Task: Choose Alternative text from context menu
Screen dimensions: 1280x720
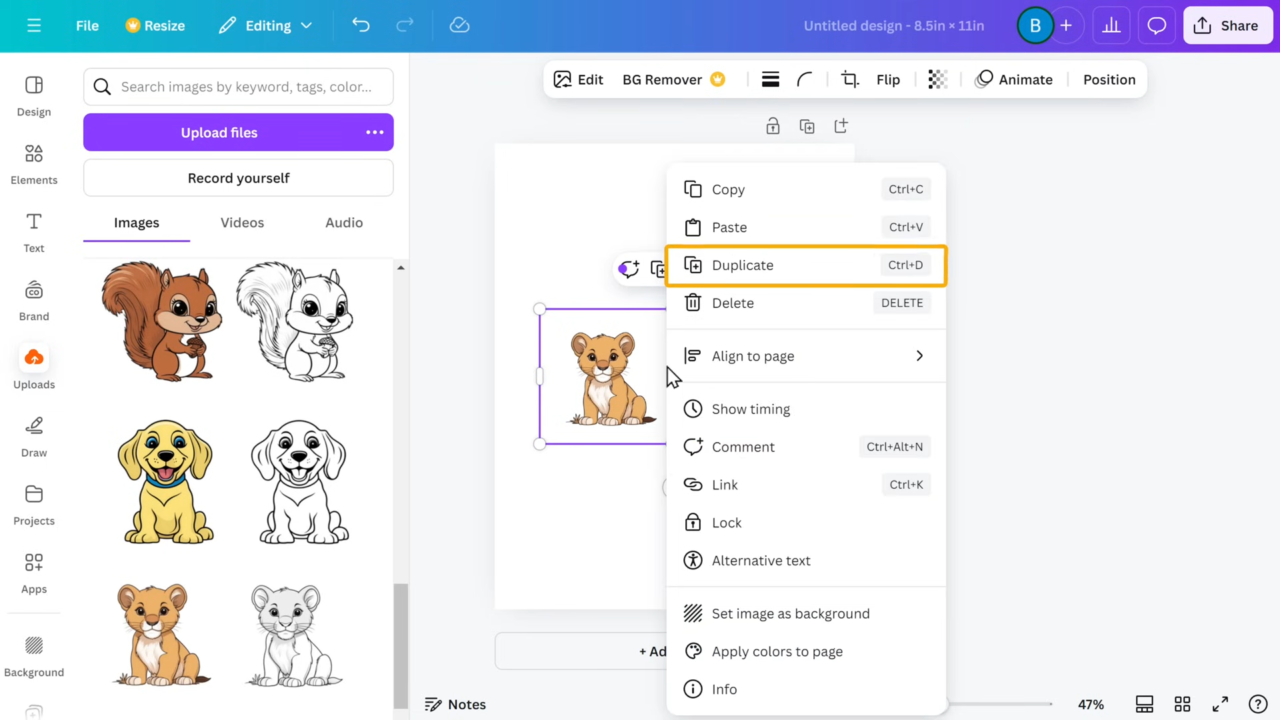Action: pyautogui.click(x=806, y=561)
